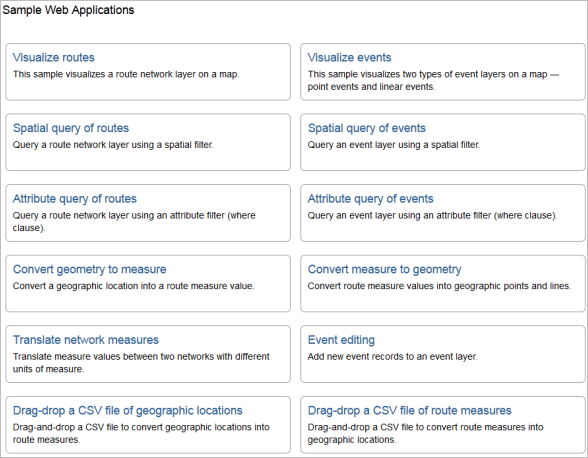Click 'Convert a geographic location into a route measure value' text
The width and height of the screenshot is (588, 458).
click(134, 286)
